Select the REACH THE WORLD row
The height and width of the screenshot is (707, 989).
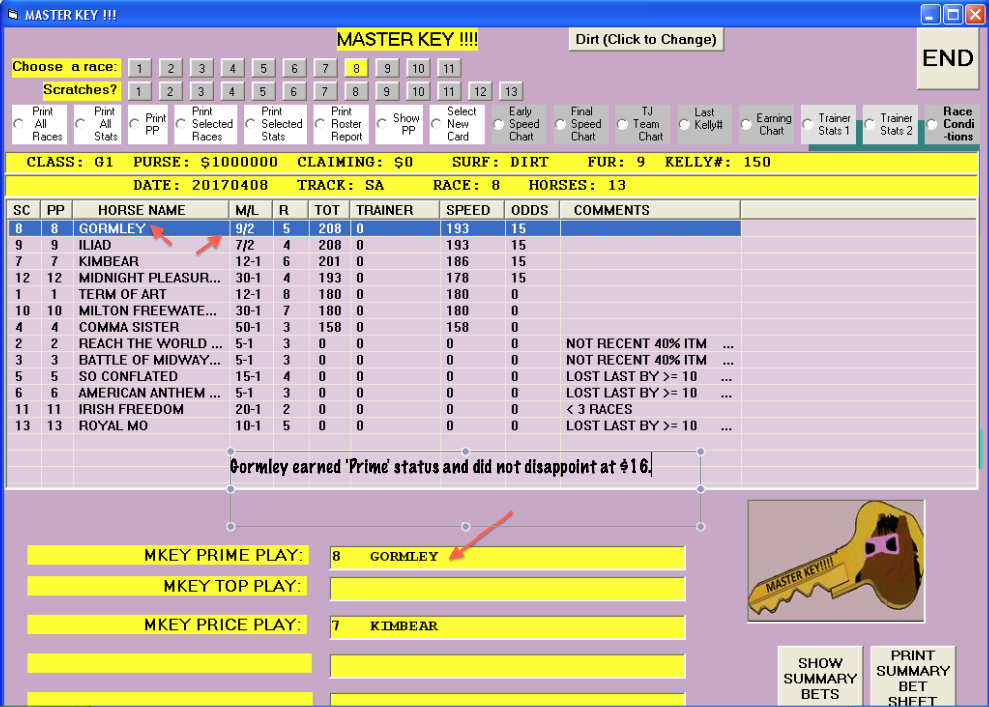coord(374,343)
